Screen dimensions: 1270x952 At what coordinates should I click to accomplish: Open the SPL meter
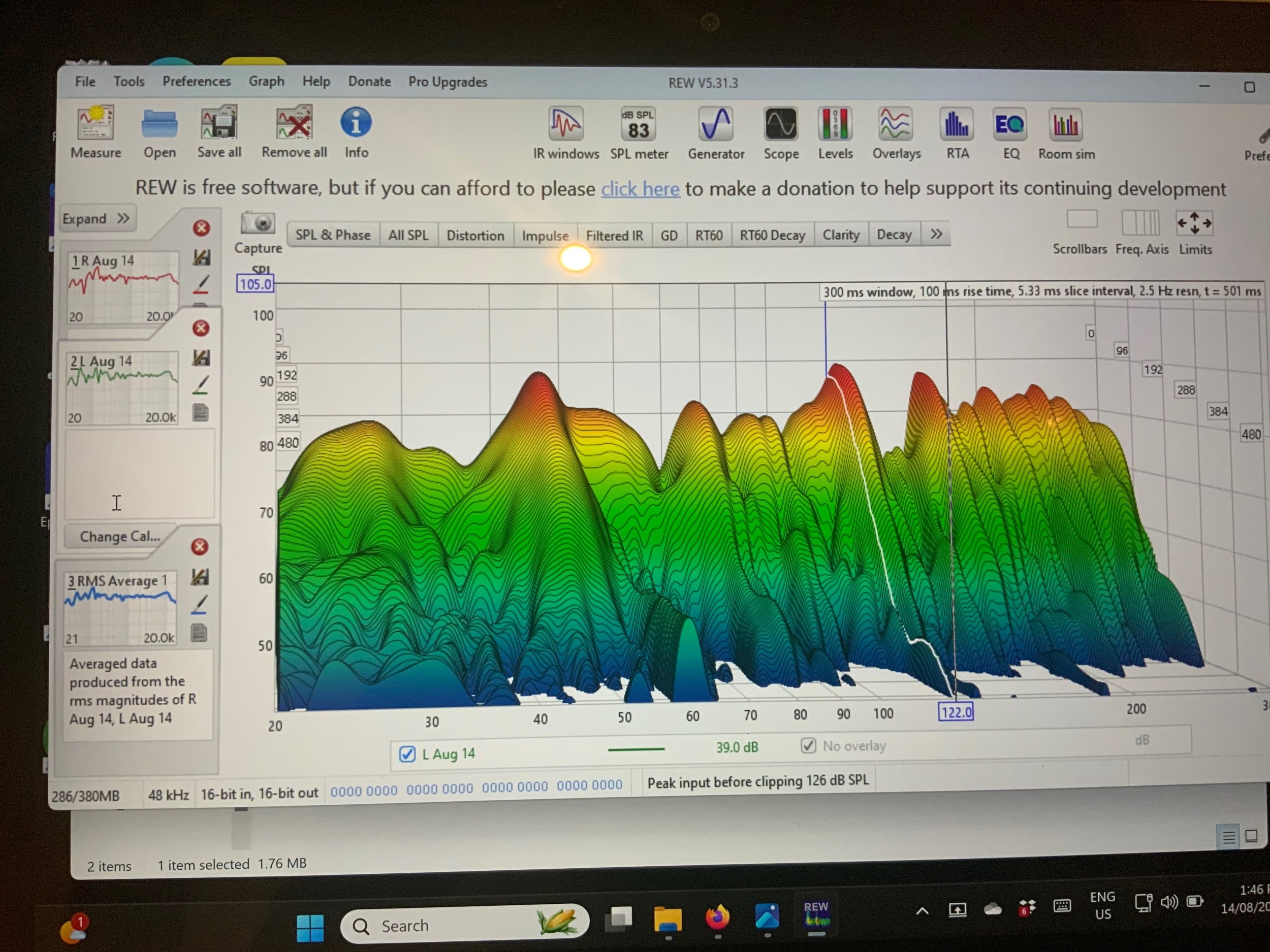(x=638, y=124)
